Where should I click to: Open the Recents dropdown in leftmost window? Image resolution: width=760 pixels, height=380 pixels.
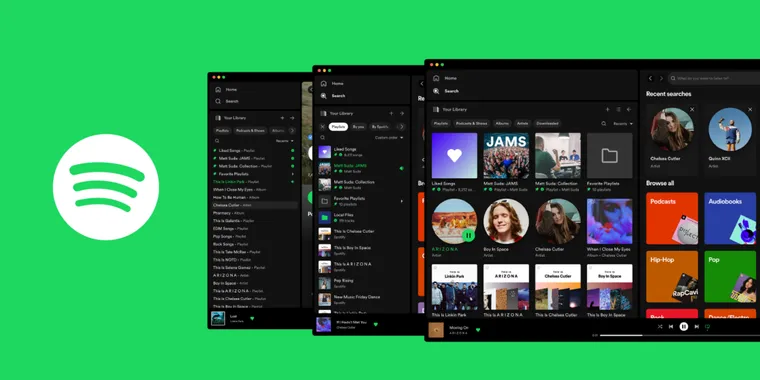pyautogui.click(x=285, y=141)
